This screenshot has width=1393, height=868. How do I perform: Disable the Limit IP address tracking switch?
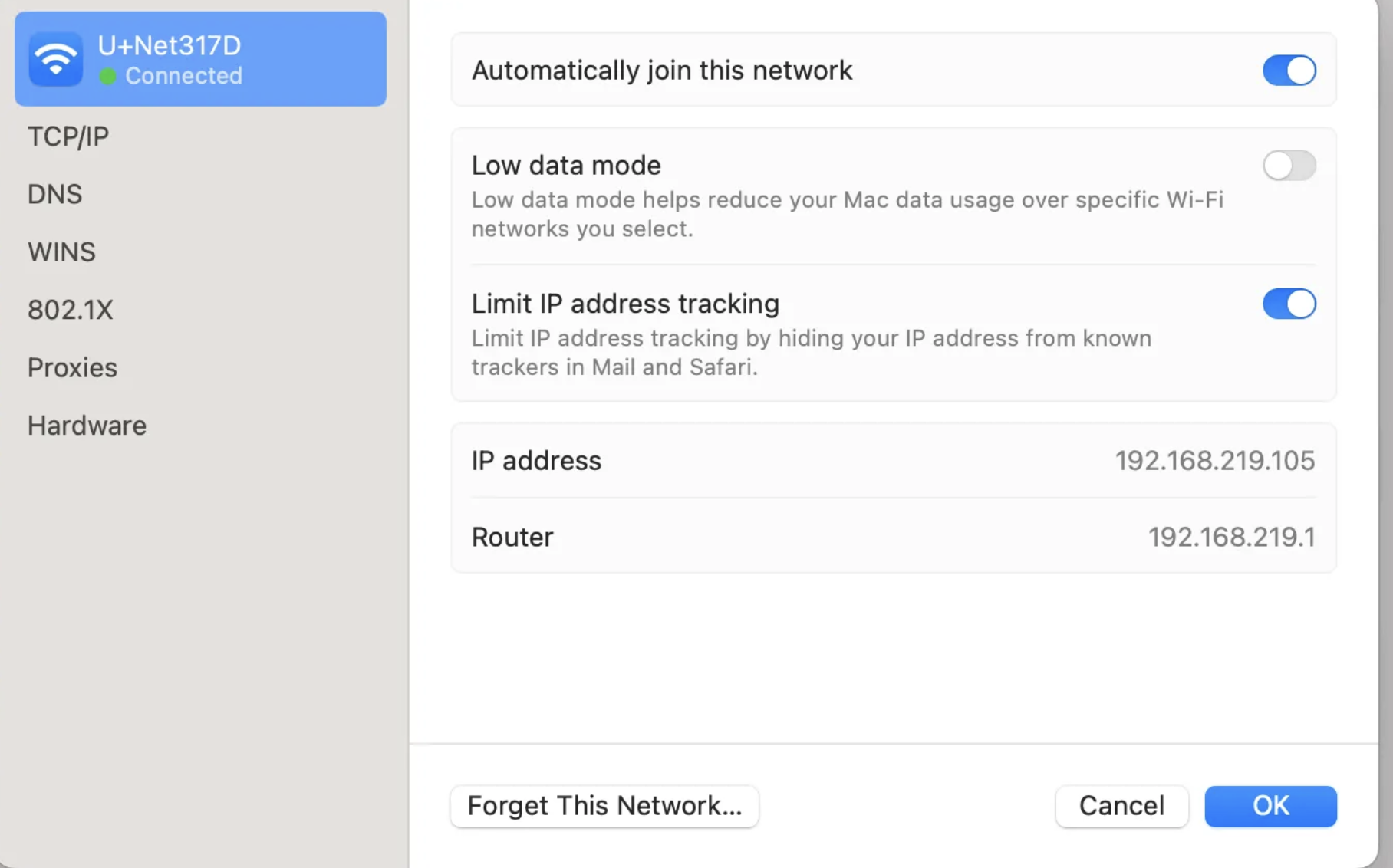(x=1289, y=304)
